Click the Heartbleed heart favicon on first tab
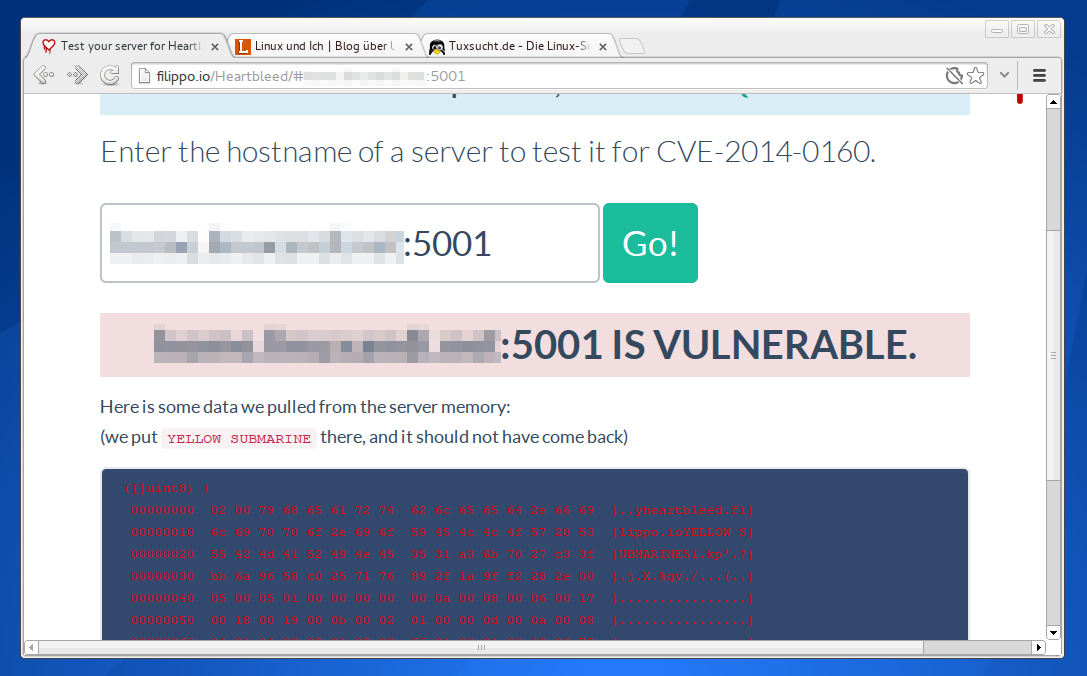 tap(48, 47)
